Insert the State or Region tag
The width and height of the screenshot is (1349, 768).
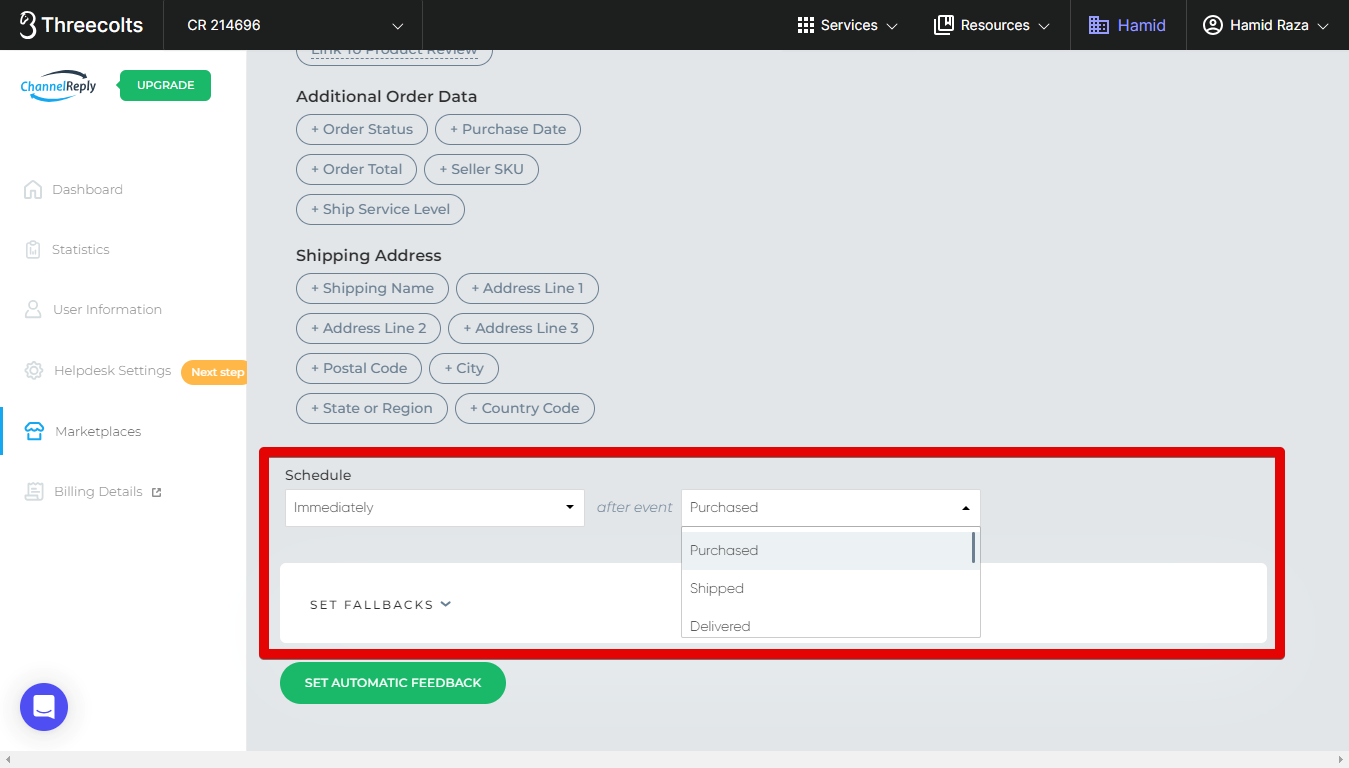pos(372,408)
